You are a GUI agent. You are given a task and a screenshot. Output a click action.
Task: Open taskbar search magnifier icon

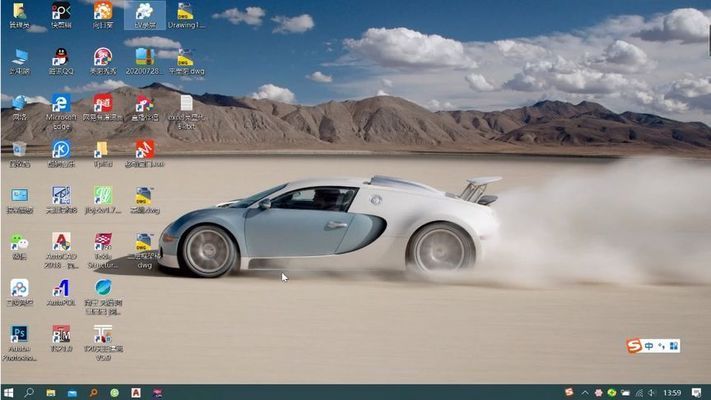tap(29, 392)
